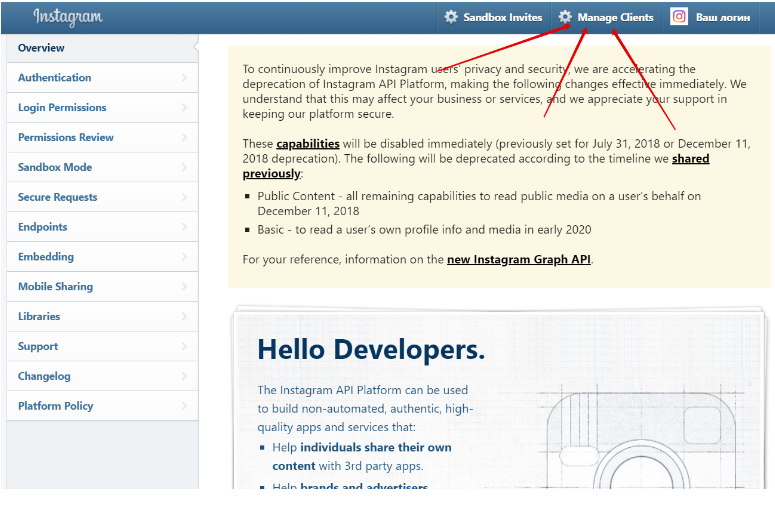Click chevron on Support row

point(184,346)
